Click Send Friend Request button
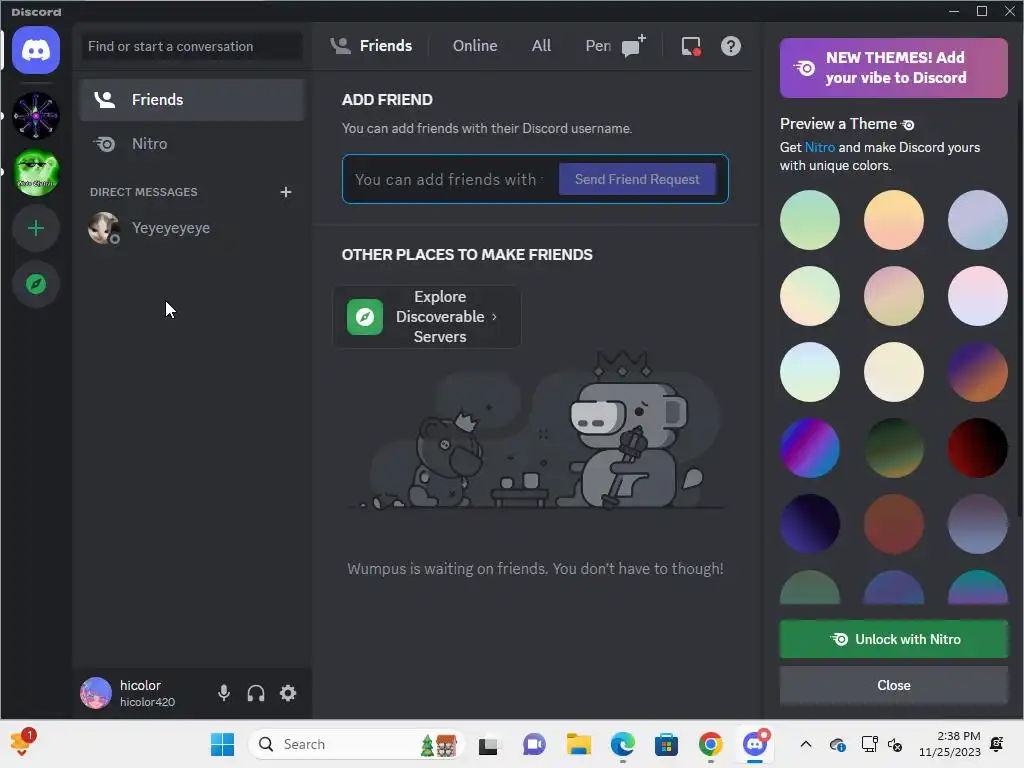Viewport: 1024px width, 768px height. 637,179
